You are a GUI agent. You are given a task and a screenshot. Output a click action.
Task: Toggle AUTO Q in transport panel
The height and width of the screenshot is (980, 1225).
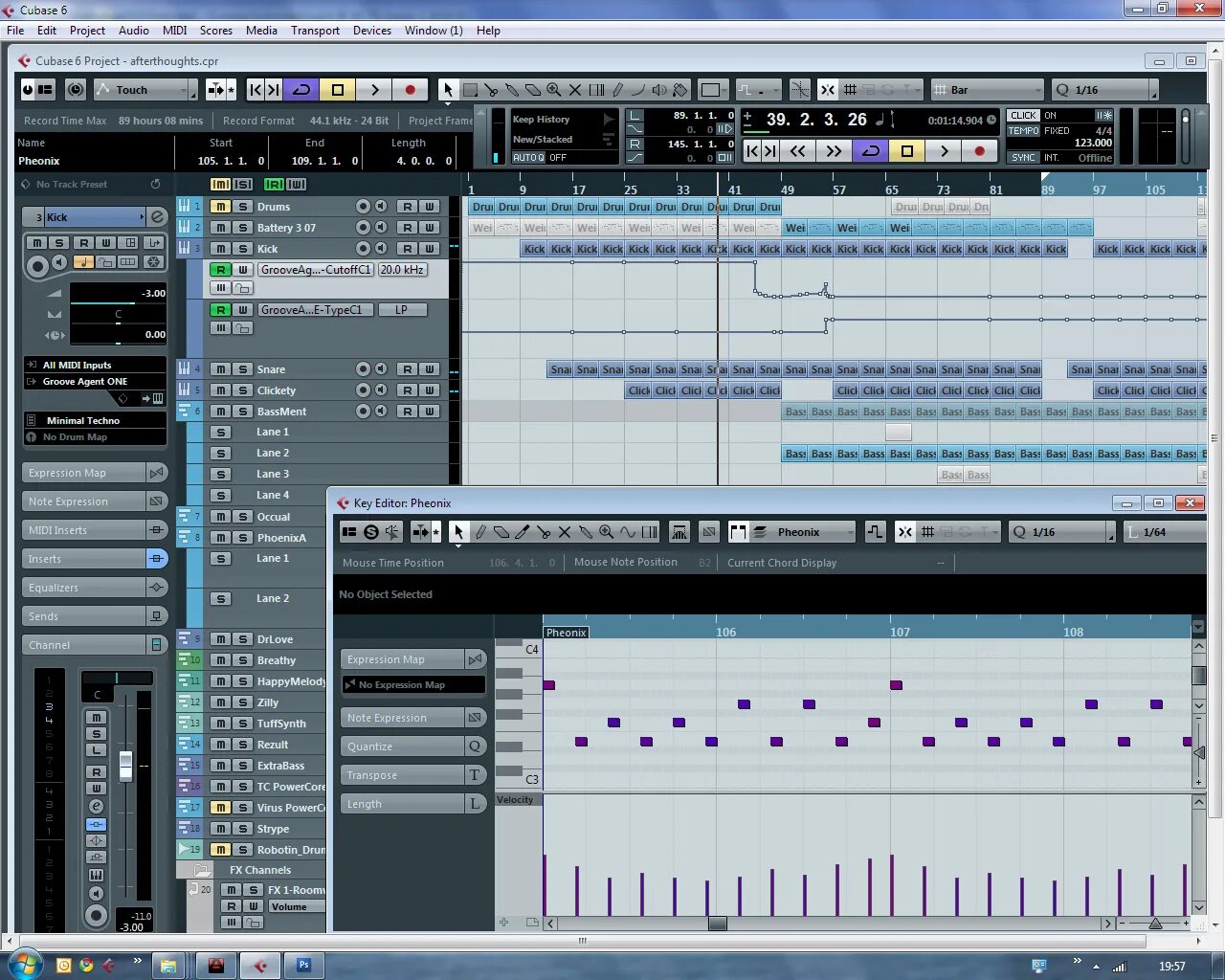[528, 158]
